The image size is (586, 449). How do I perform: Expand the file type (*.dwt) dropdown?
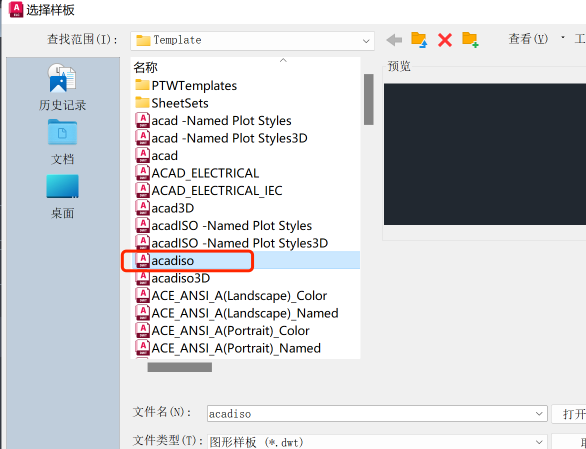point(377,442)
